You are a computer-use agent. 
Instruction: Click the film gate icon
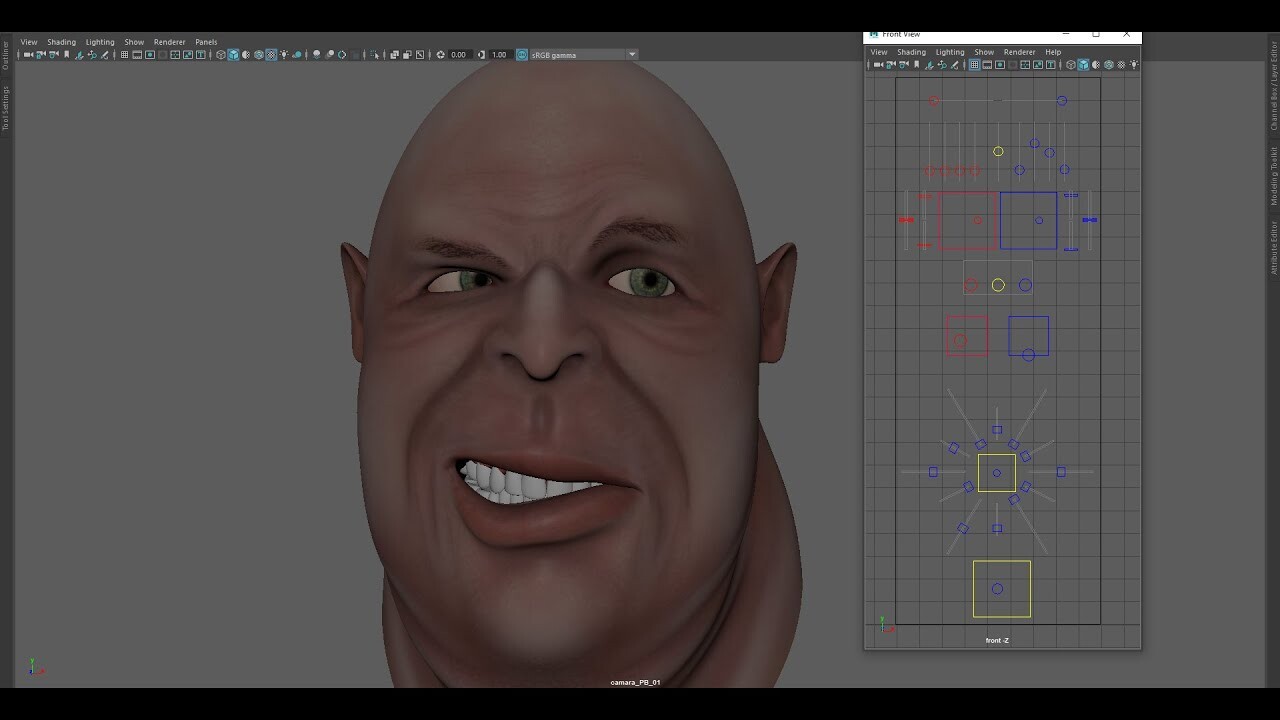(x=137, y=54)
